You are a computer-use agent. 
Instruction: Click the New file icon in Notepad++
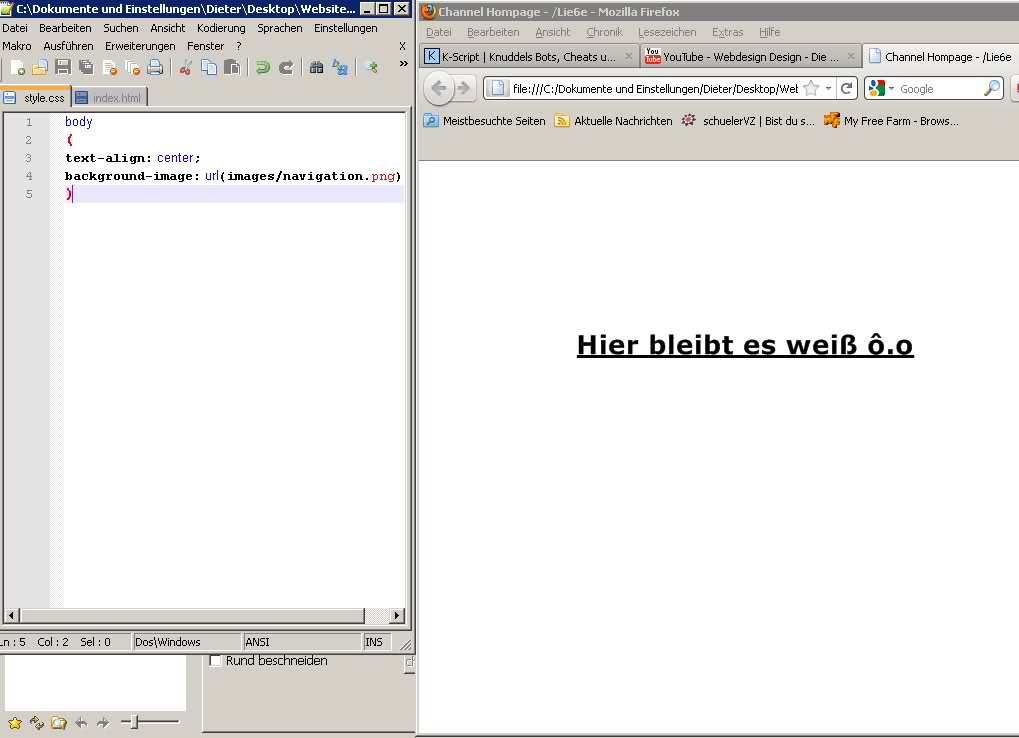(x=17, y=68)
